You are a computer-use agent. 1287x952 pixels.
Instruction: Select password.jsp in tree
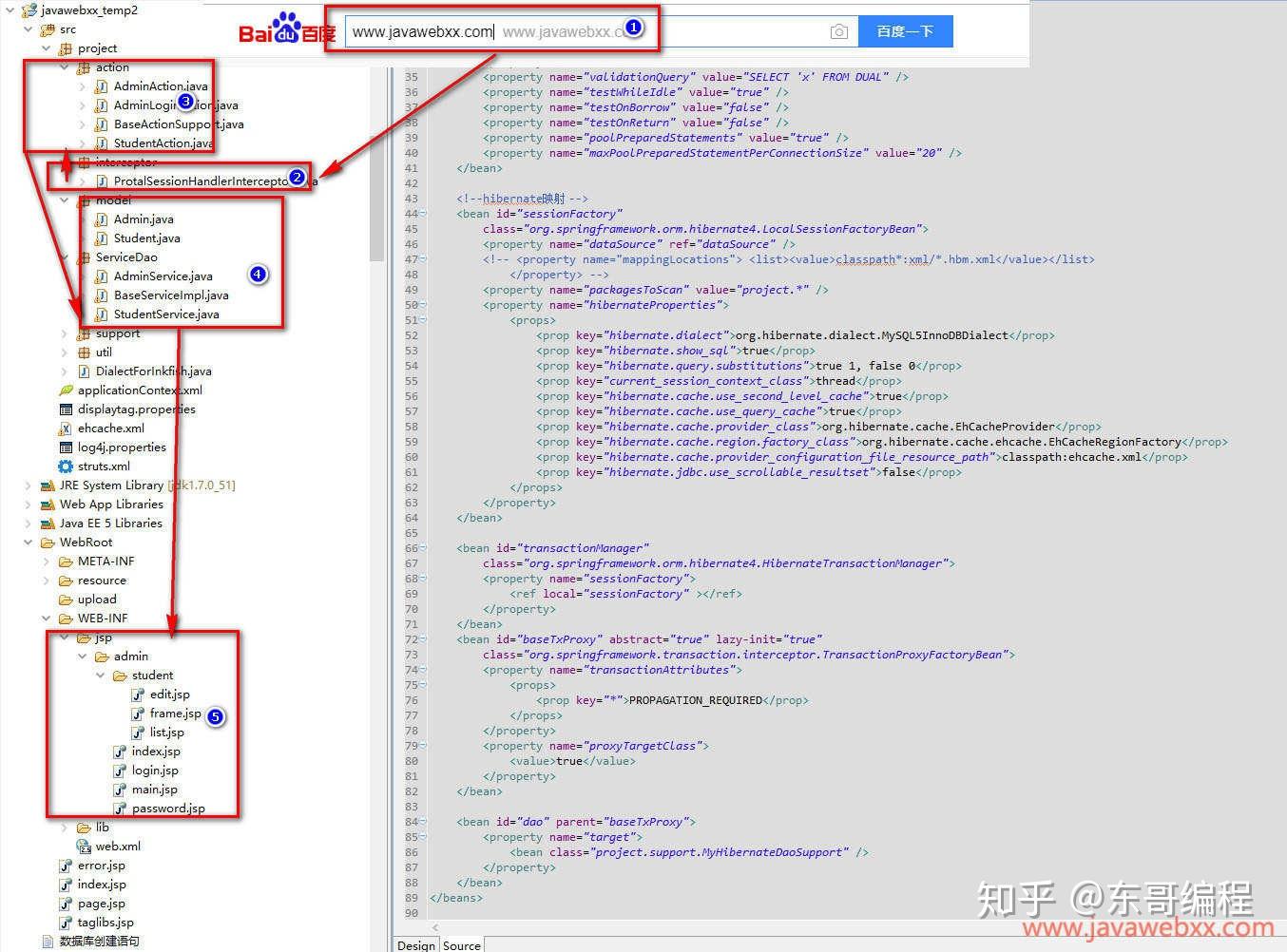point(168,809)
